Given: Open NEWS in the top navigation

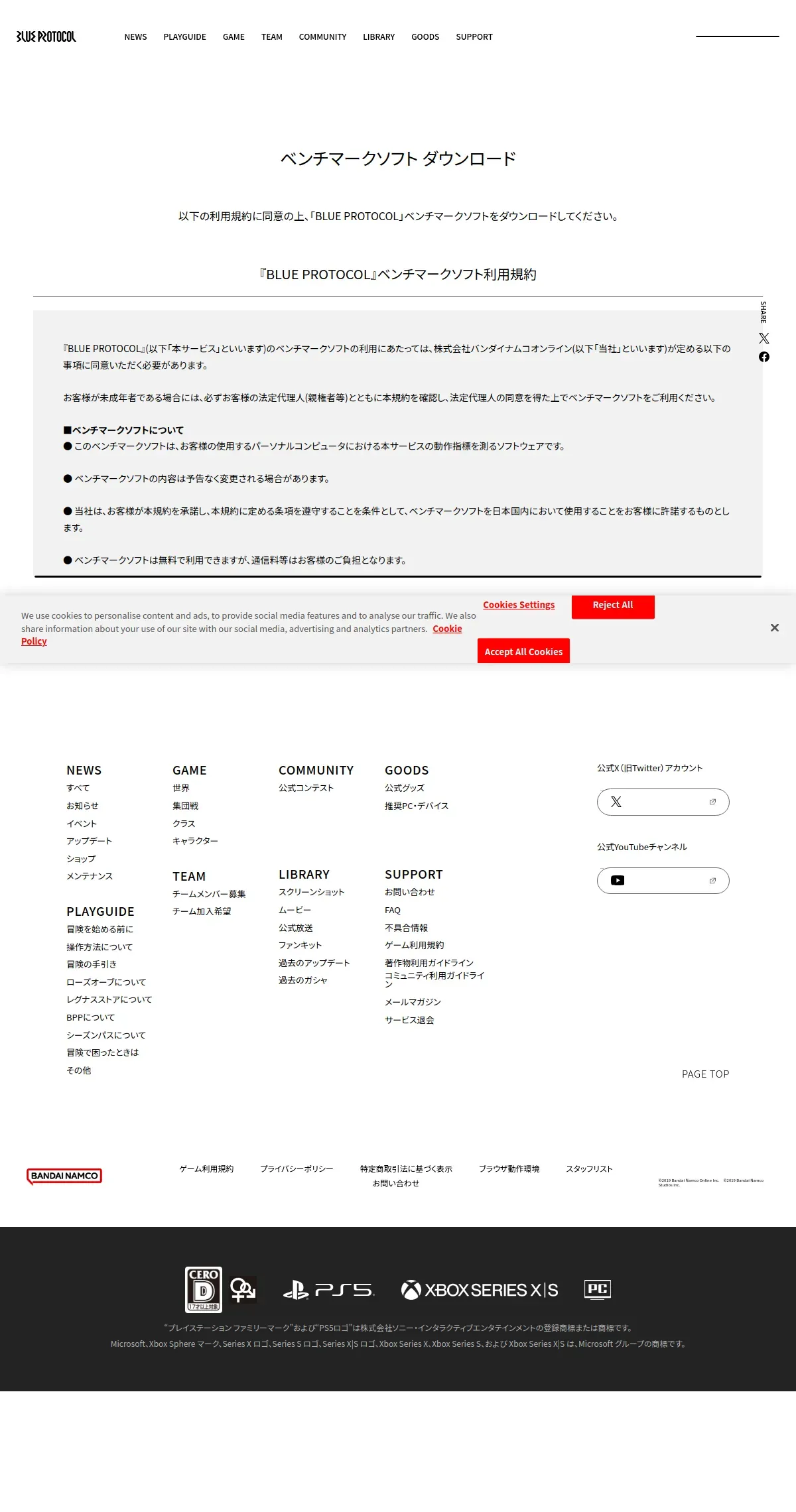Looking at the screenshot, I should pyautogui.click(x=135, y=37).
